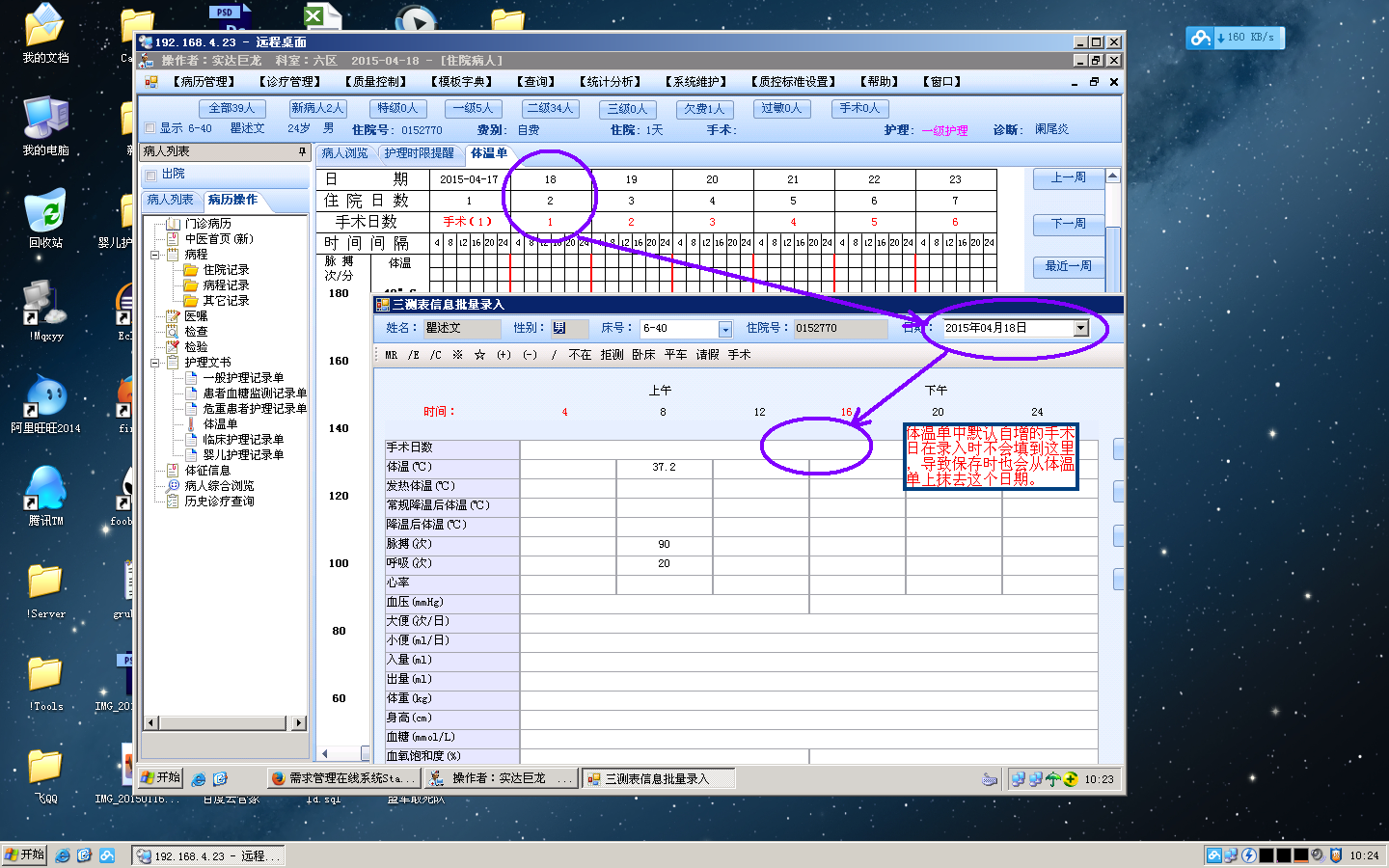Click the 呼吸 cell showing 20
This screenshot has height=868, width=1389.
pos(664,563)
